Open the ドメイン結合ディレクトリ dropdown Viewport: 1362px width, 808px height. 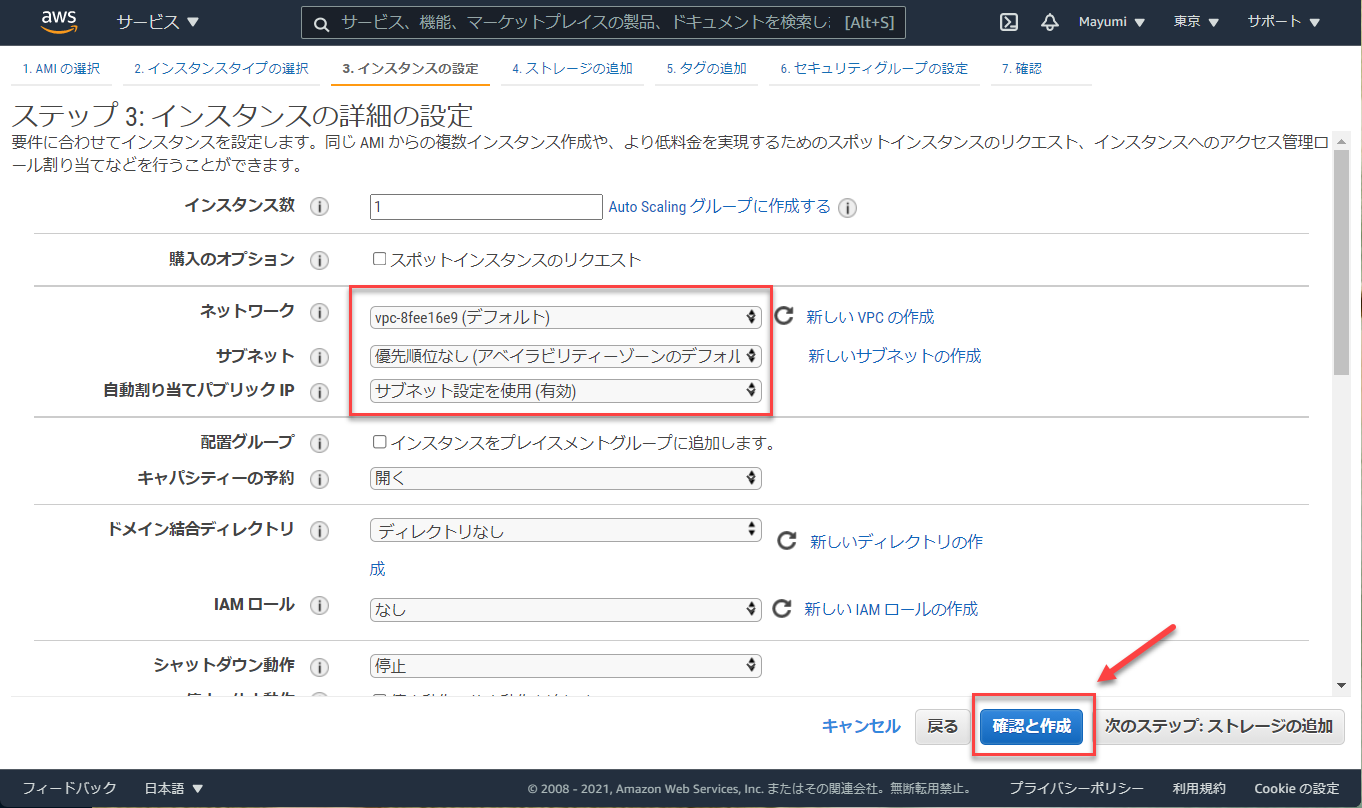[x=566, y=531]
